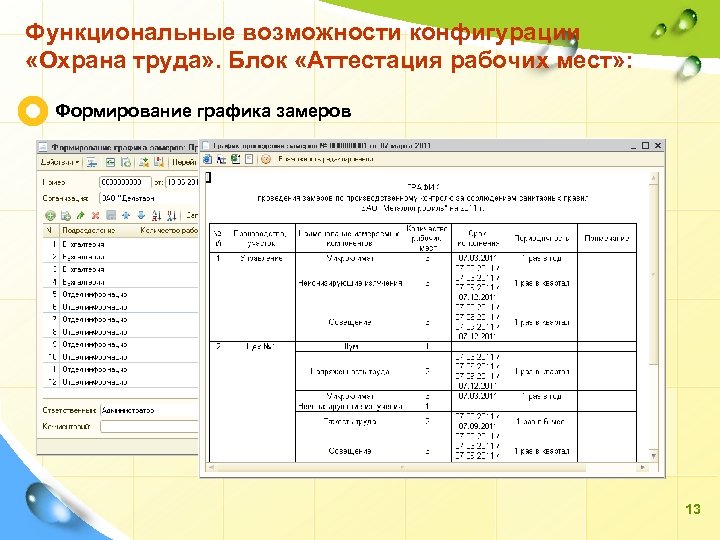Move row down with blue down arrow

(x=141, y=215)
